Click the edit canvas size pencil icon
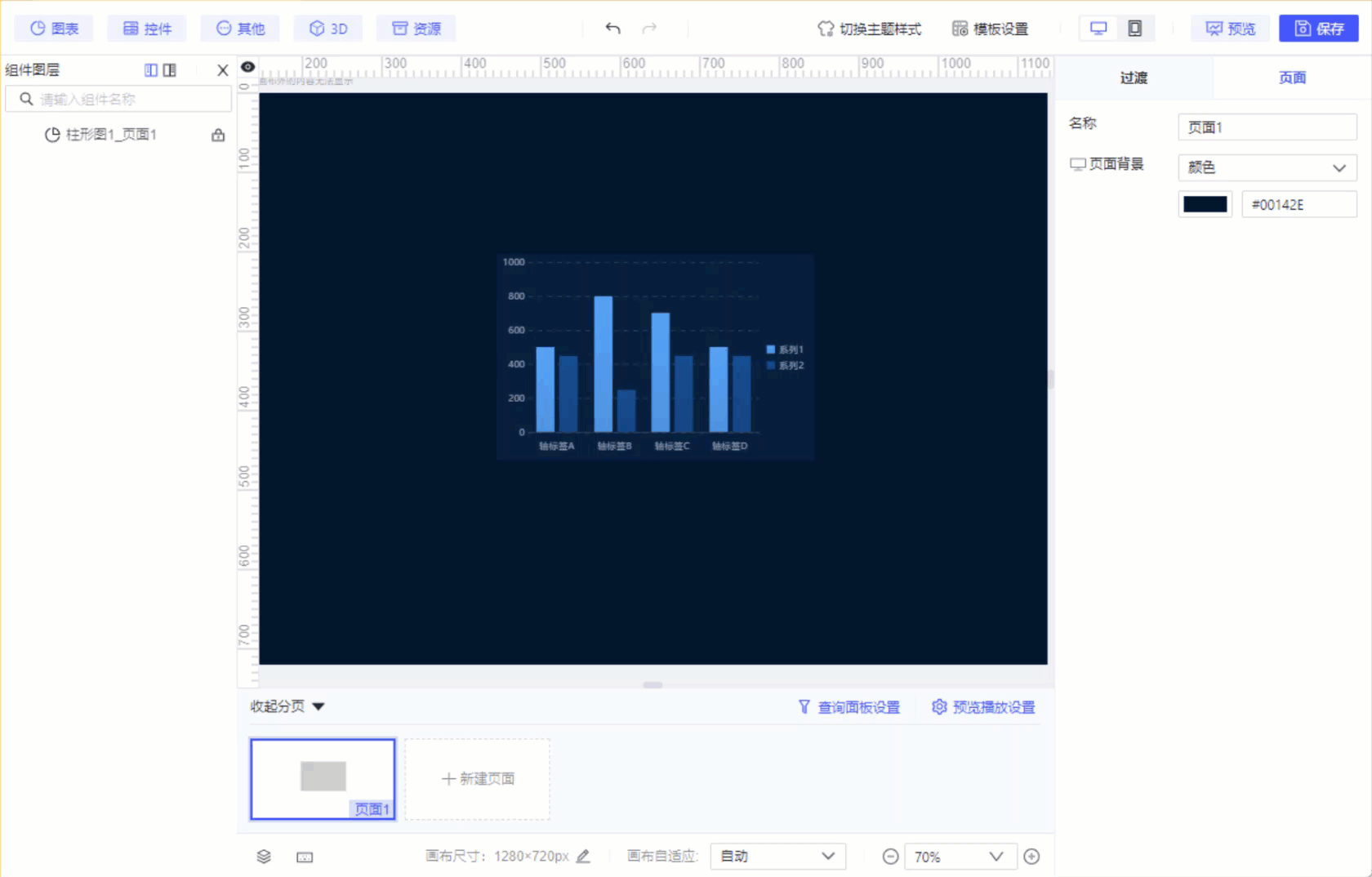Screen dimensions: 1372x877 [x=583, y=856]
